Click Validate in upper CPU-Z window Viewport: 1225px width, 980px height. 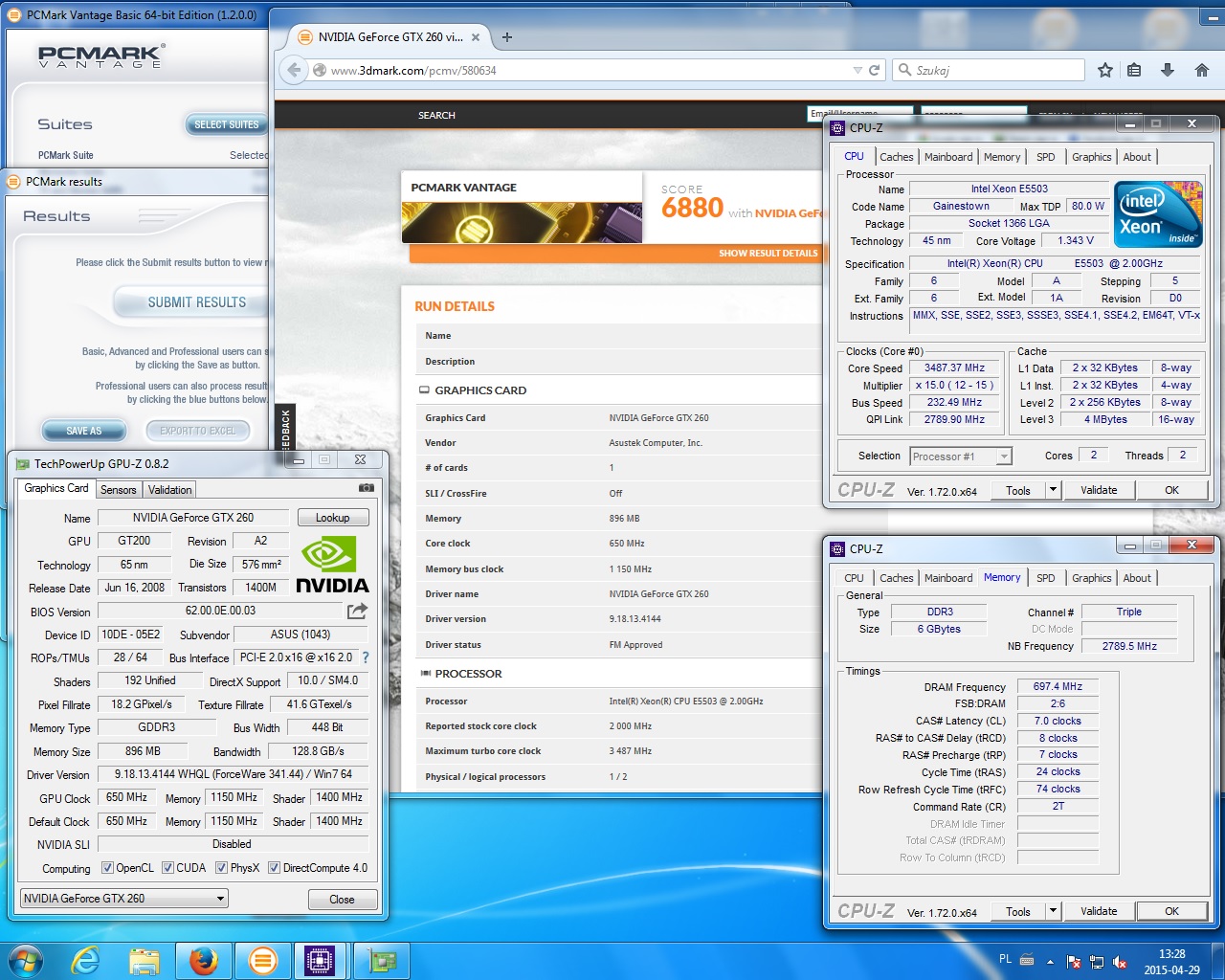(1099, 490)
